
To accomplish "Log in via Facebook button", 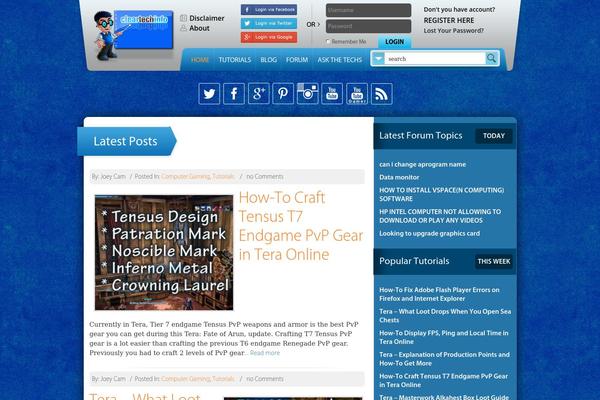I will click(269, 10).
